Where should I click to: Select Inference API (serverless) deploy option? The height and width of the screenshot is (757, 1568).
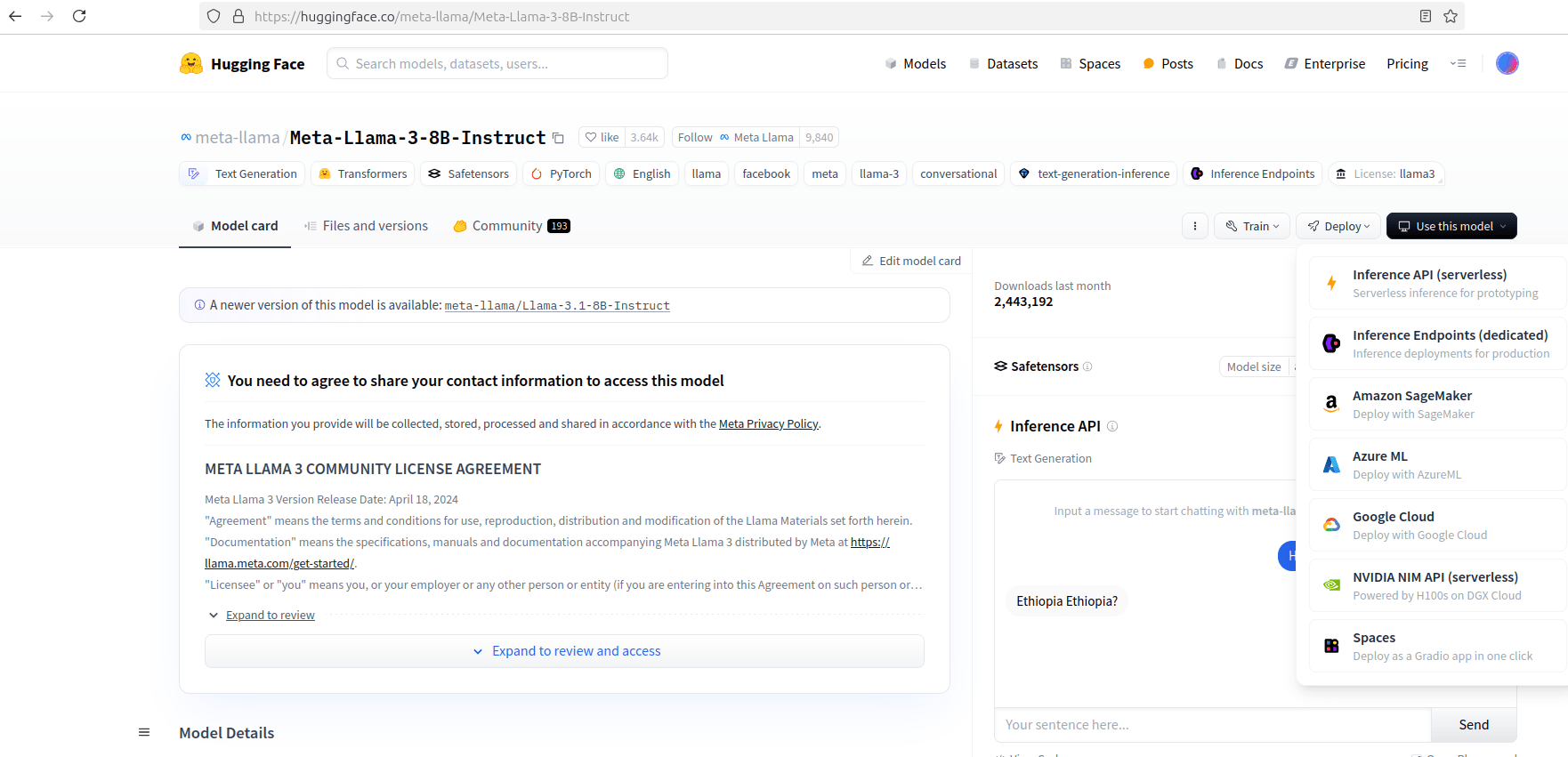click(x=1437, y=283)
